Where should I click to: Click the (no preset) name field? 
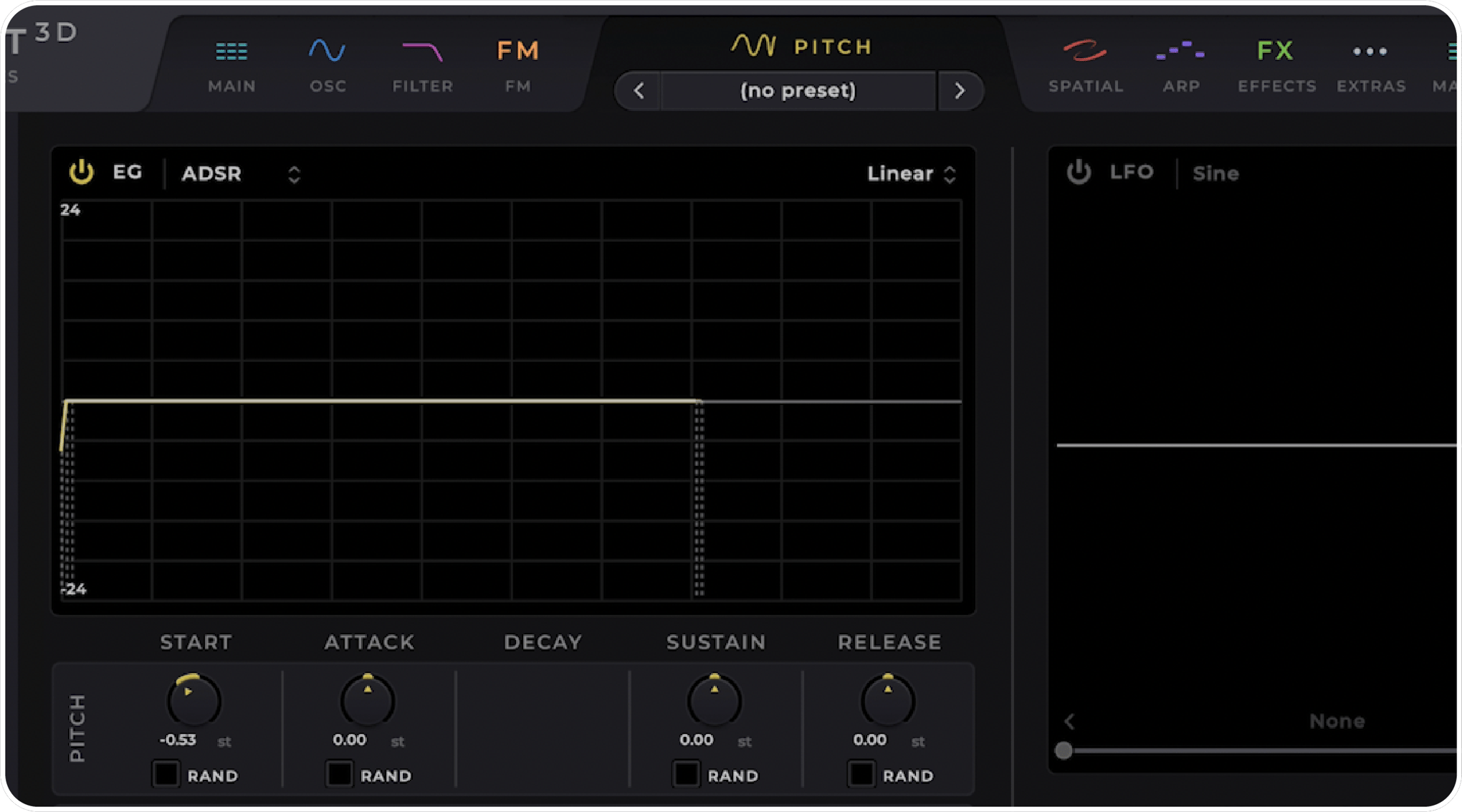tap(798, 91)
